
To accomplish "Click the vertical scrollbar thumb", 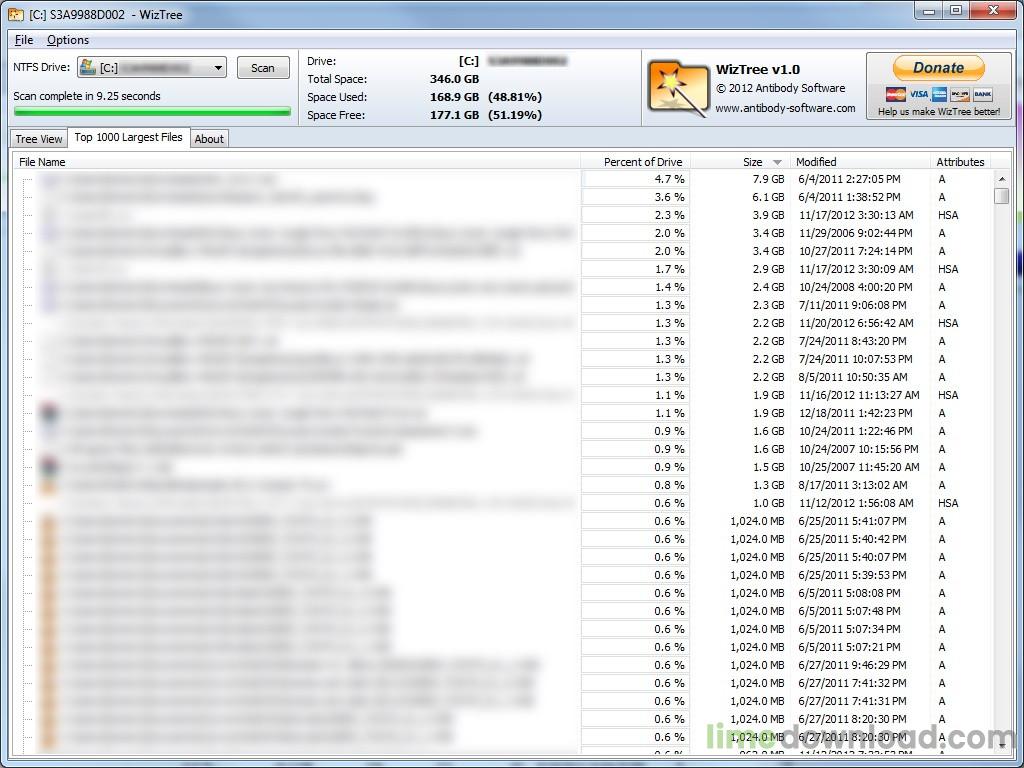I will [x=1002, y=196].
